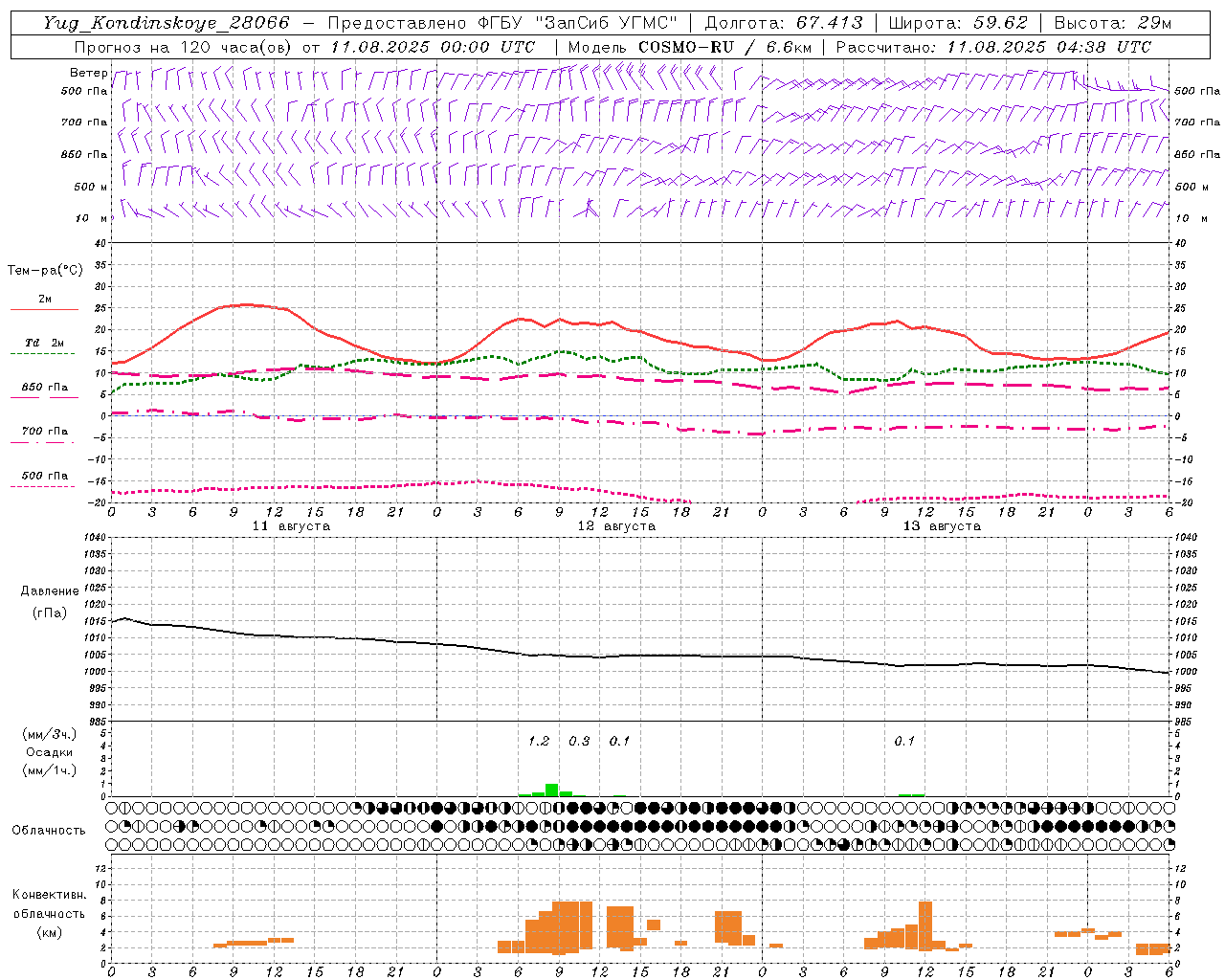The height and width of the screenshot is (980, 1225).
Task: Click the 1.2 precipitation amount value
Action: [539, 741]
